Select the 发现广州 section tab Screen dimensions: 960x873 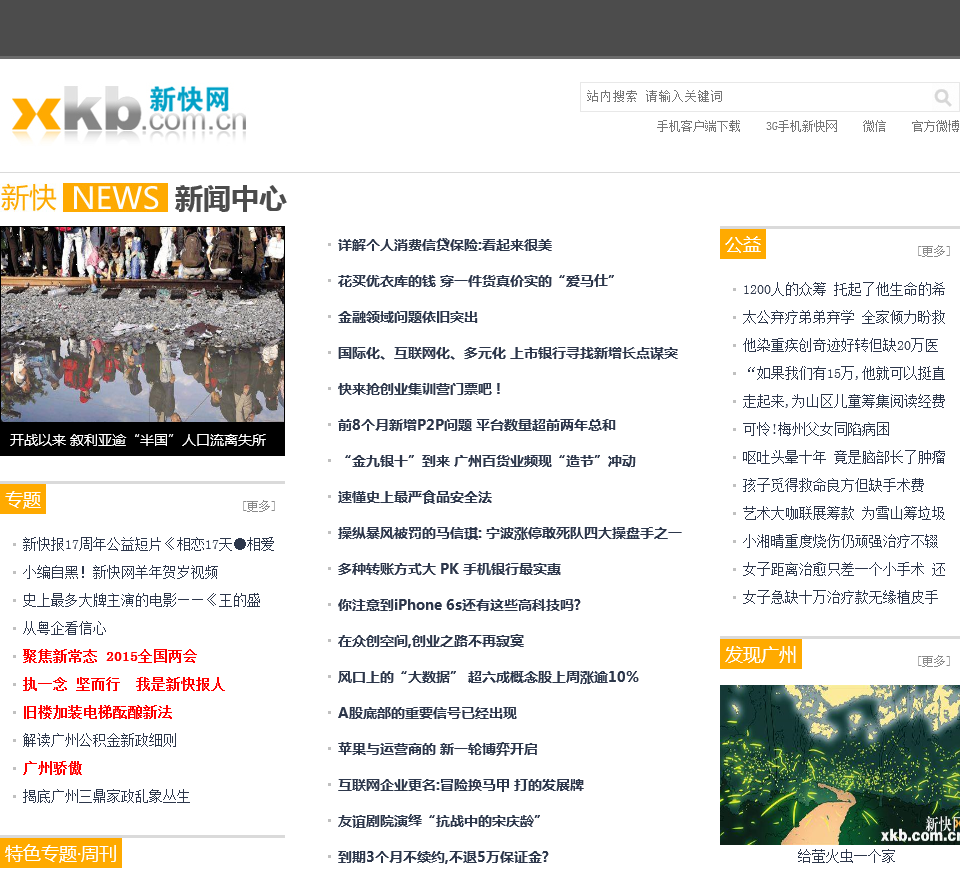pyautogui.click(x=760, y=654)
